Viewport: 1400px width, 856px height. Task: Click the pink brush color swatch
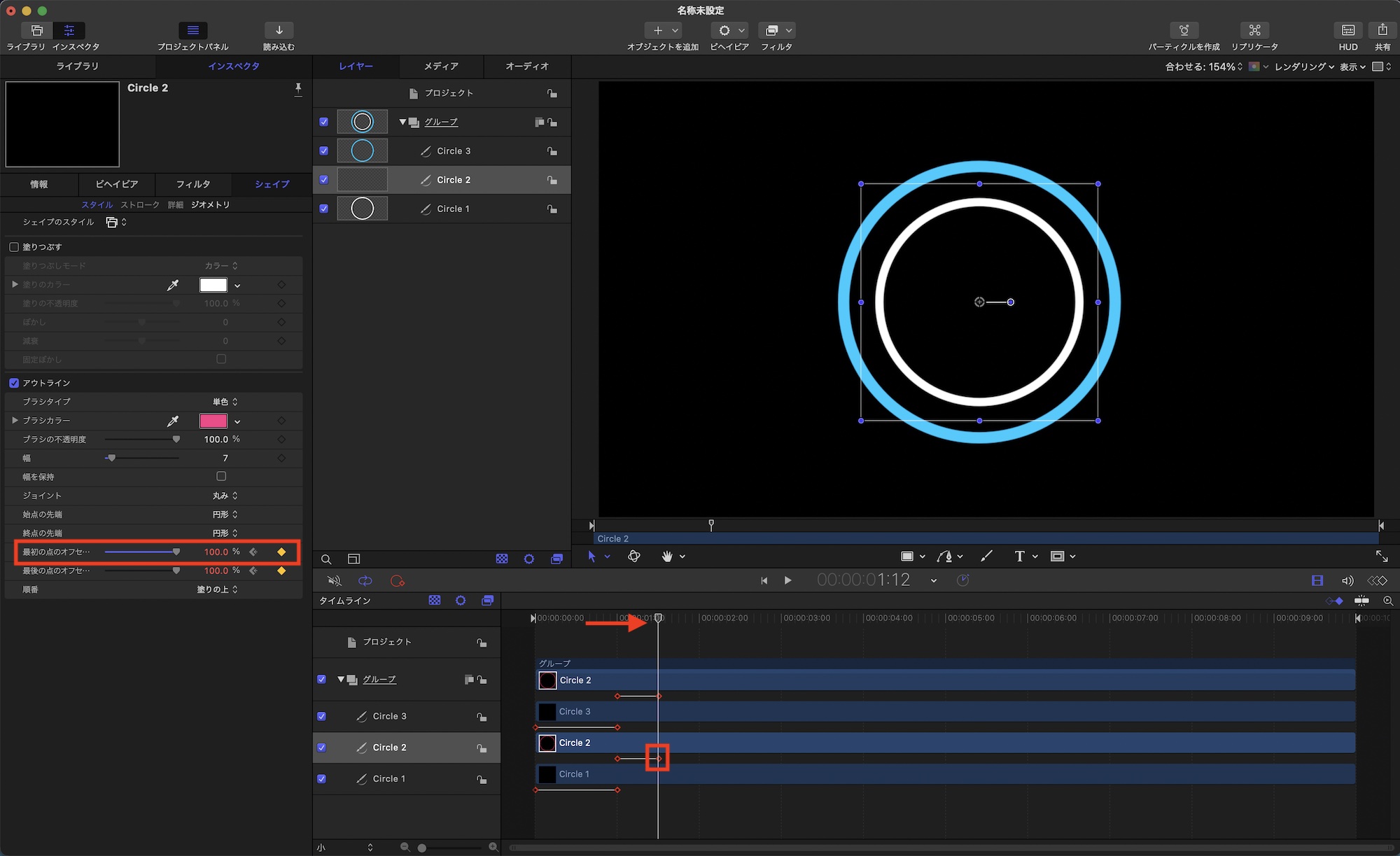[x=213, y=421]
